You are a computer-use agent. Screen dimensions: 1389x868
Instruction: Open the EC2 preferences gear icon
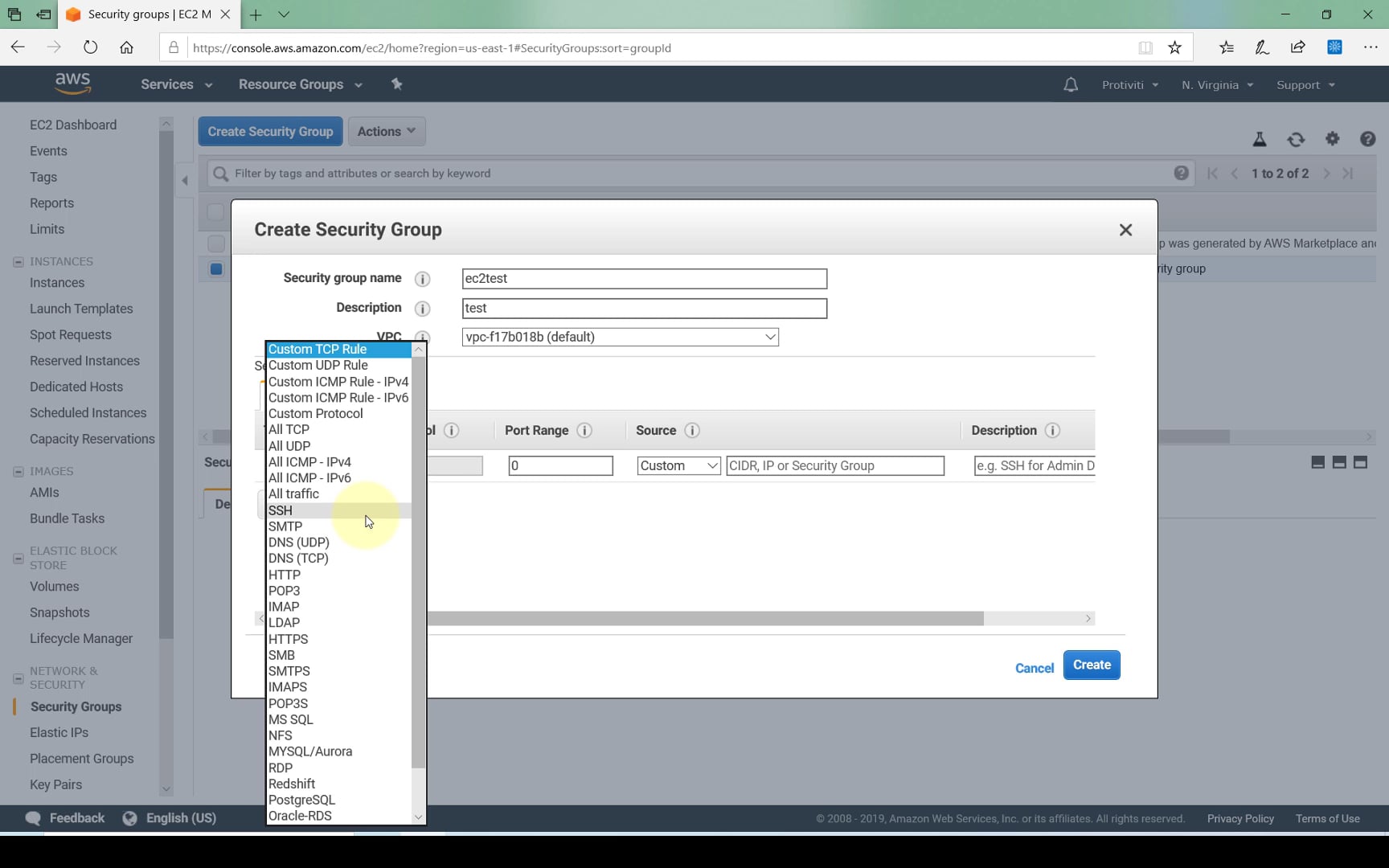tap(1332, 138)
